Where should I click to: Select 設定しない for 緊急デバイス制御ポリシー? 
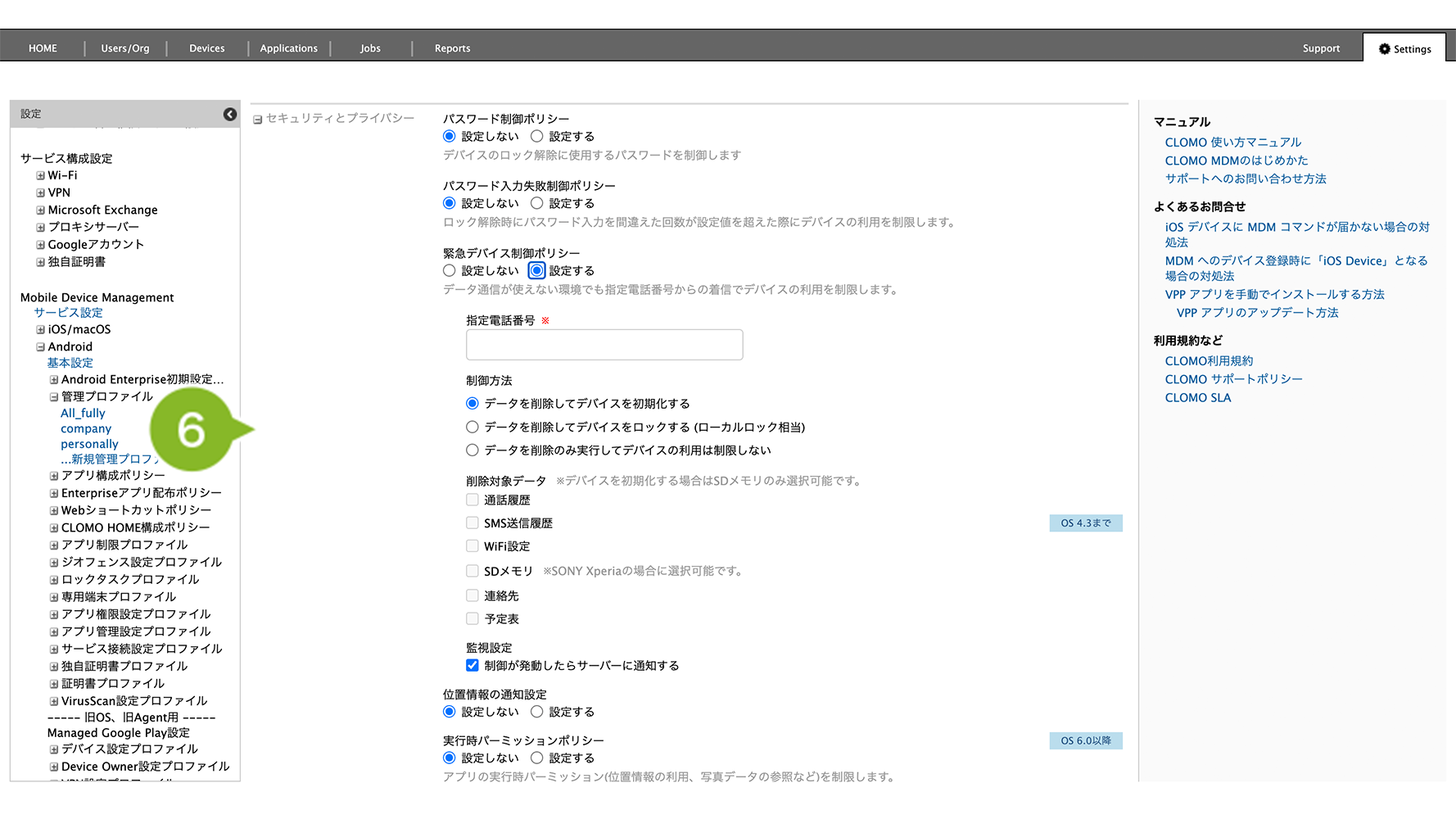click(449, 271)
